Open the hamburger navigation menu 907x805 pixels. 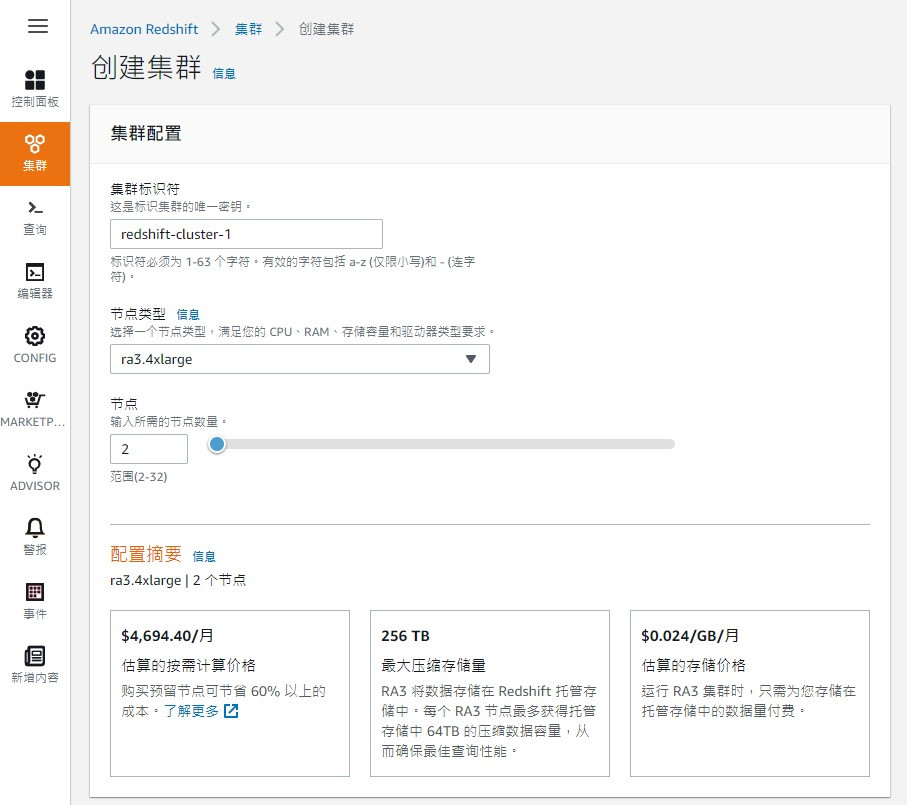click(x=38, y=26)
